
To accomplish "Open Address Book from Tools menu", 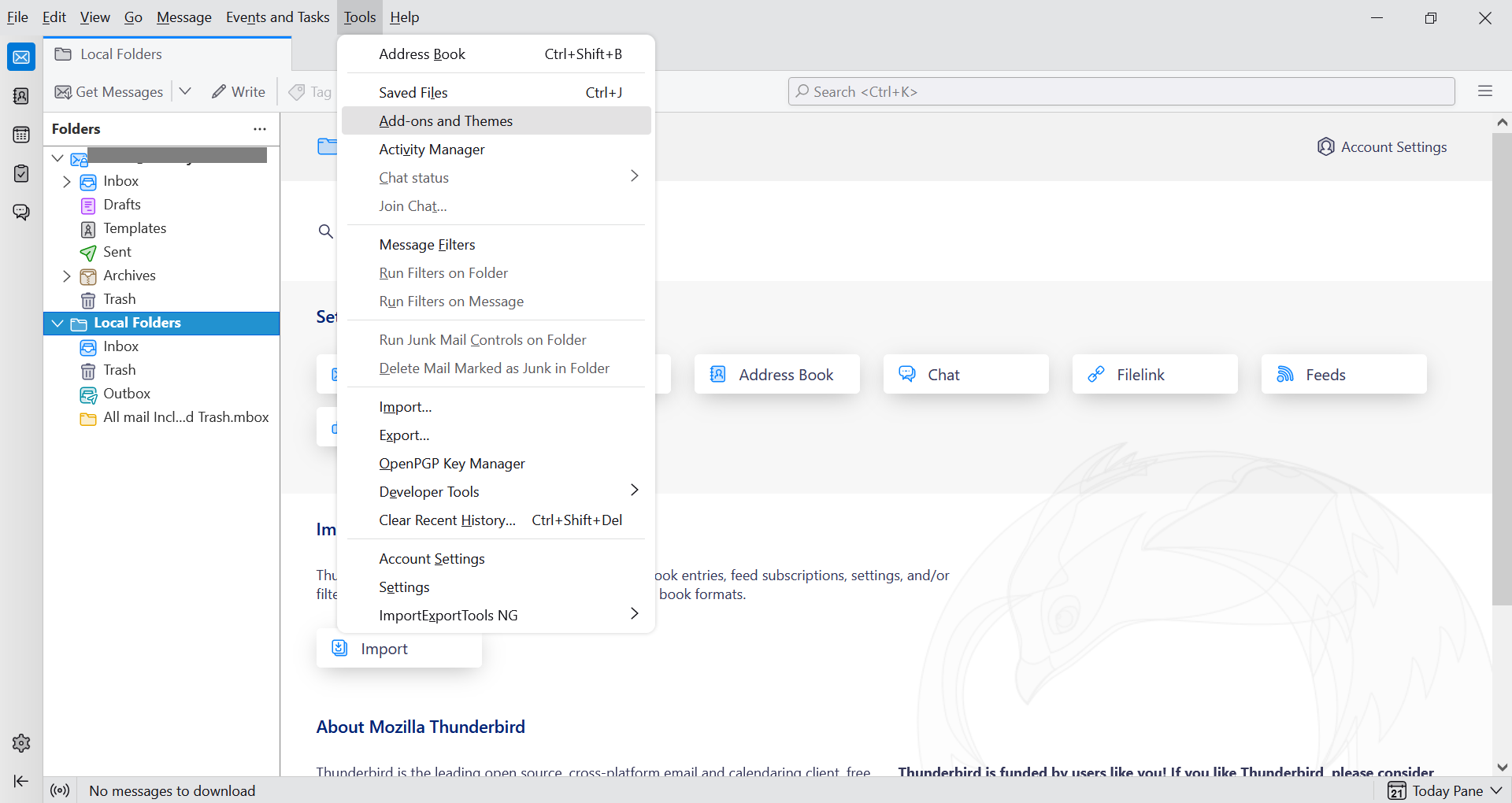I will tap(496, 54).
